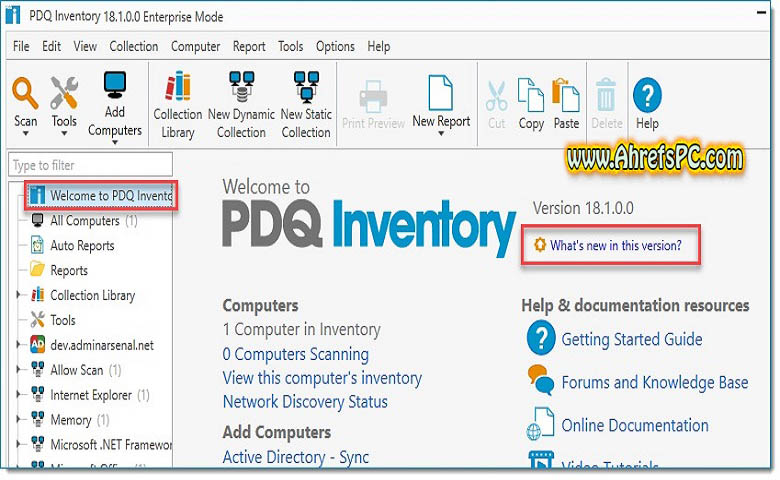Open the Edit menu

51,46
